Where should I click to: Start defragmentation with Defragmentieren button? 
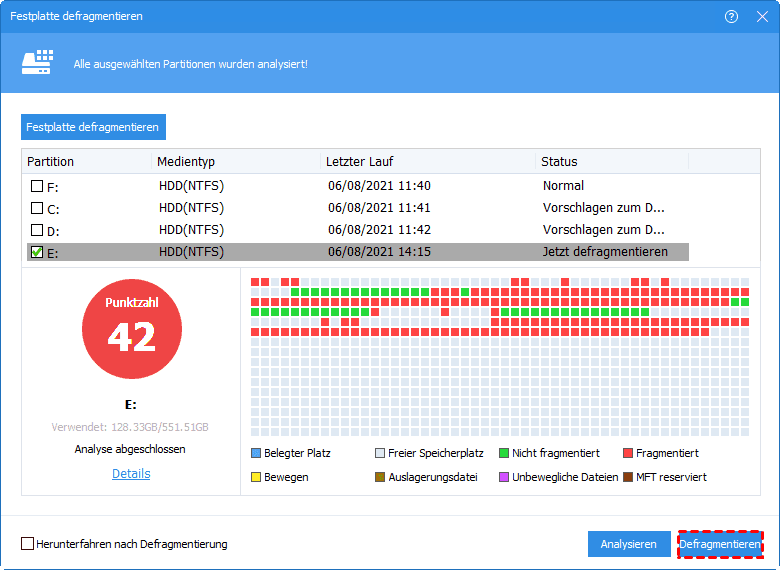pos(720,544)
